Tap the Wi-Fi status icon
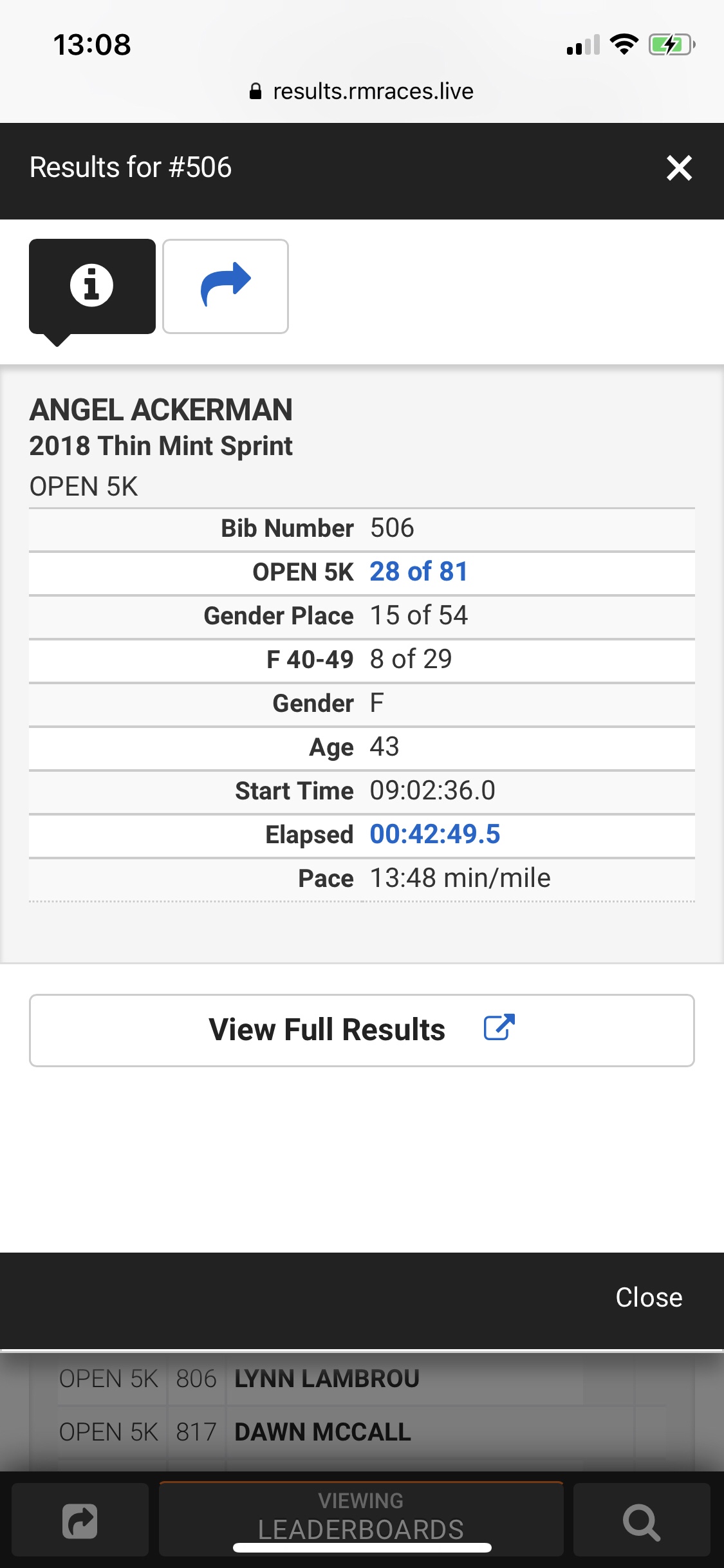 point(624,44)
